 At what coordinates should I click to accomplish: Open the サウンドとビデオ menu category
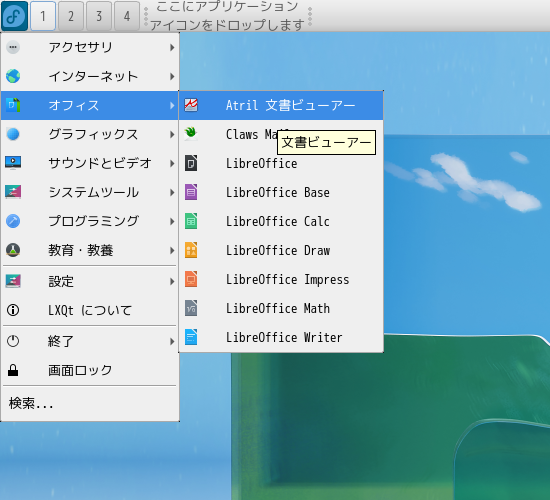click(90, 163)
